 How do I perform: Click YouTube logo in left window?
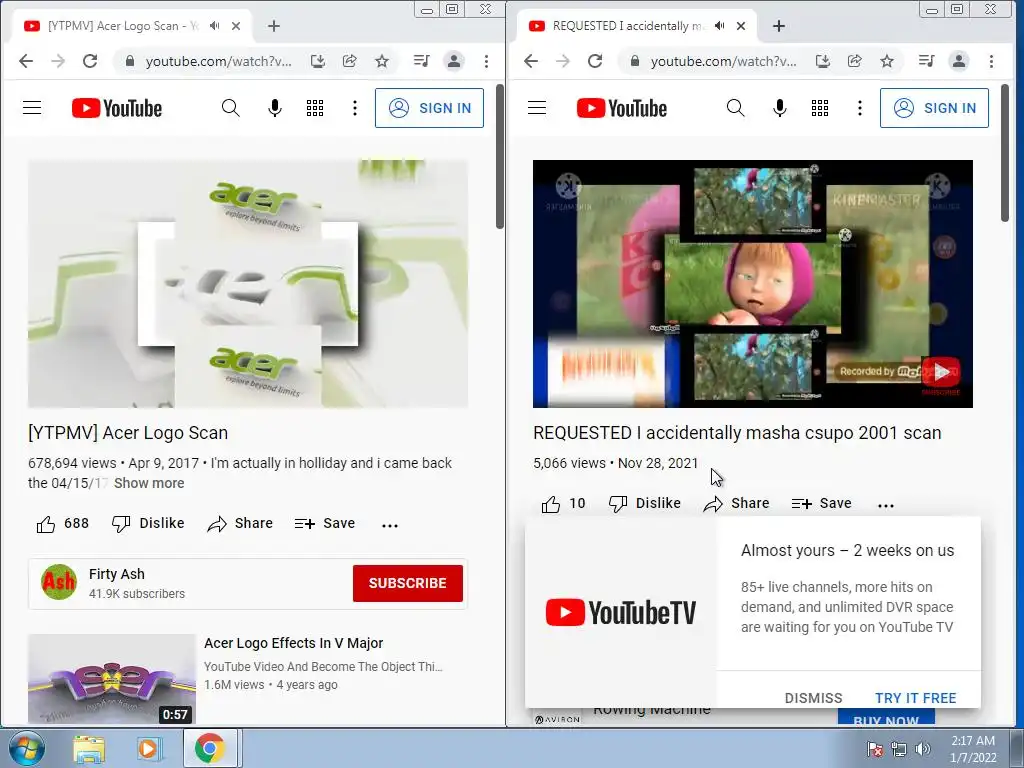[x=117, y=108]
